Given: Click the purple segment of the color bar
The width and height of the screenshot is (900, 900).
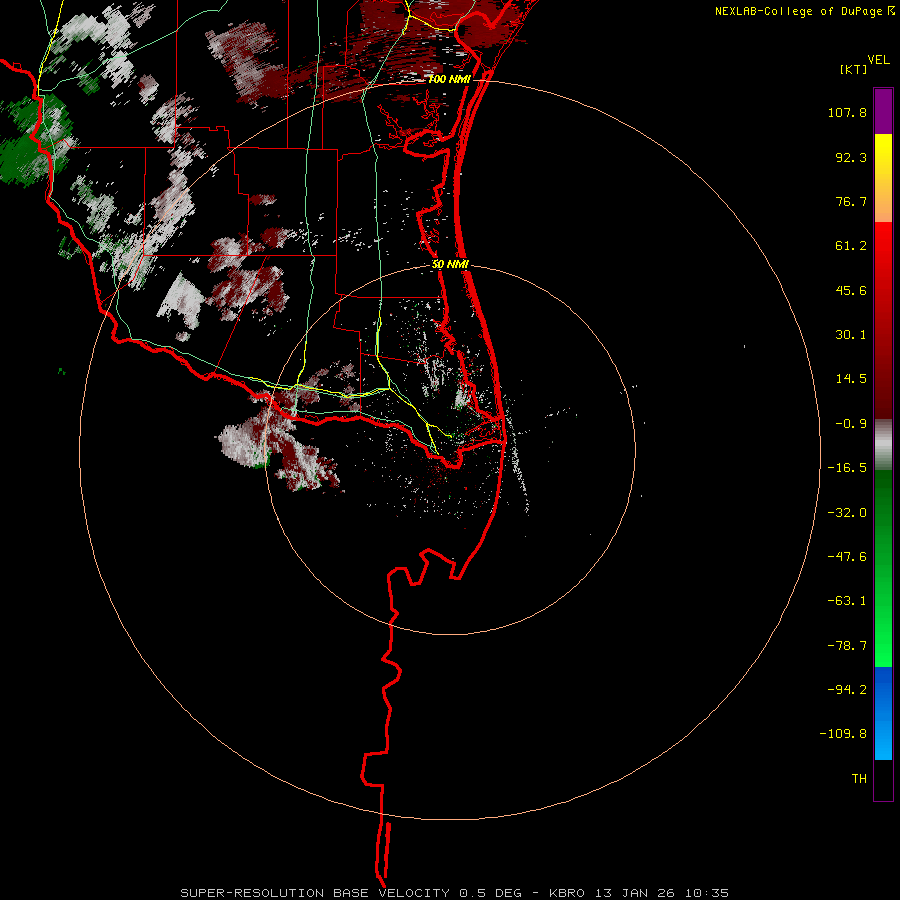Looking at the screenshot, I should point(883,111).
